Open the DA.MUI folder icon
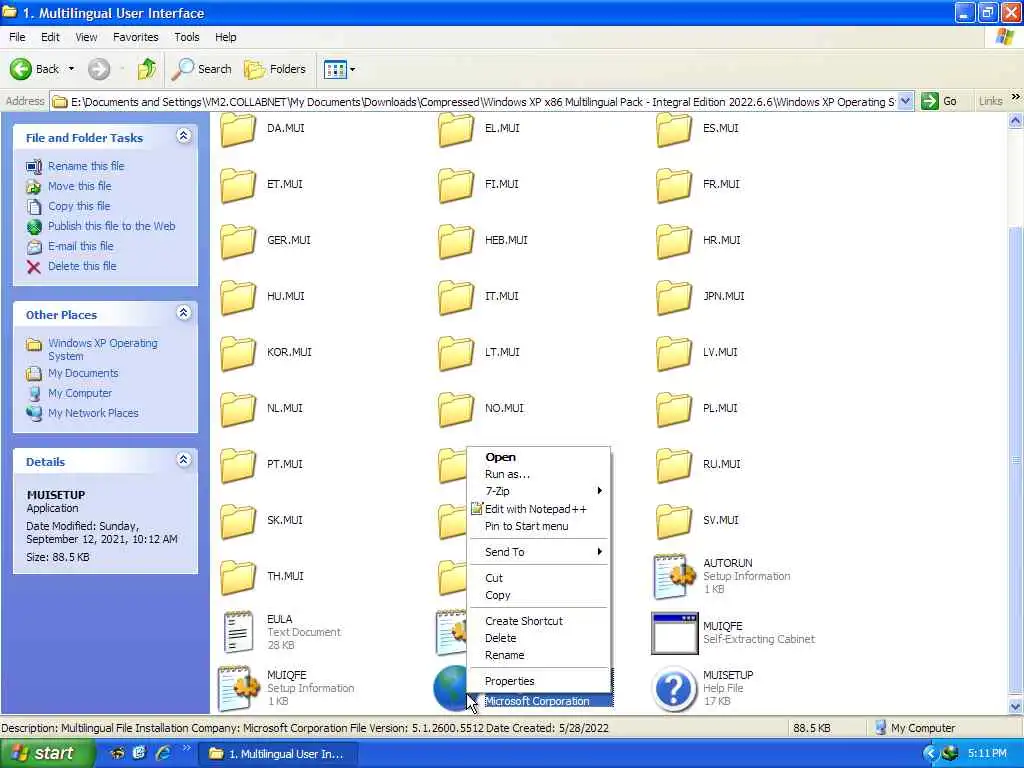This screenshot has height=768, width=1024. [x=238, y=129]
